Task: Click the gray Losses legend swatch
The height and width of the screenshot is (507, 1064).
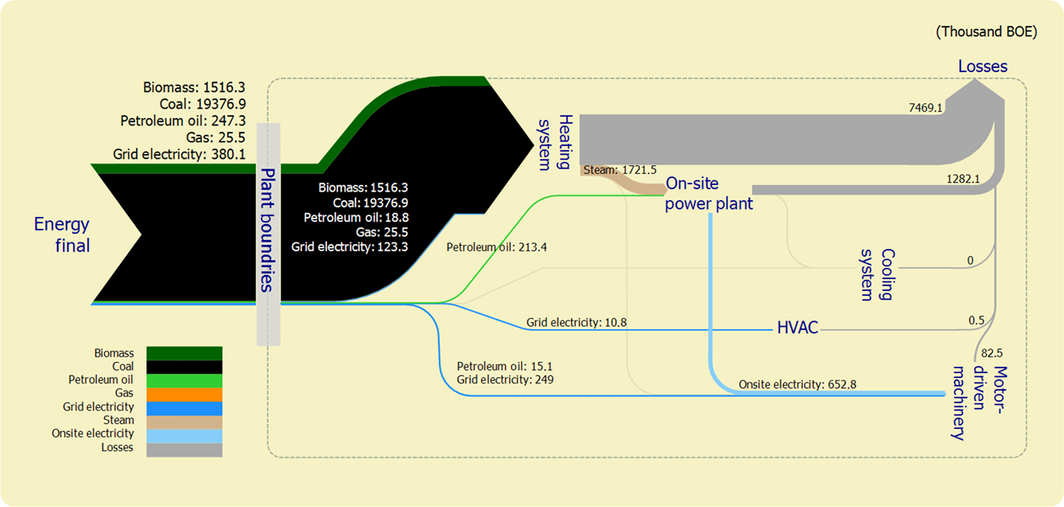Action: click(184, 449)
